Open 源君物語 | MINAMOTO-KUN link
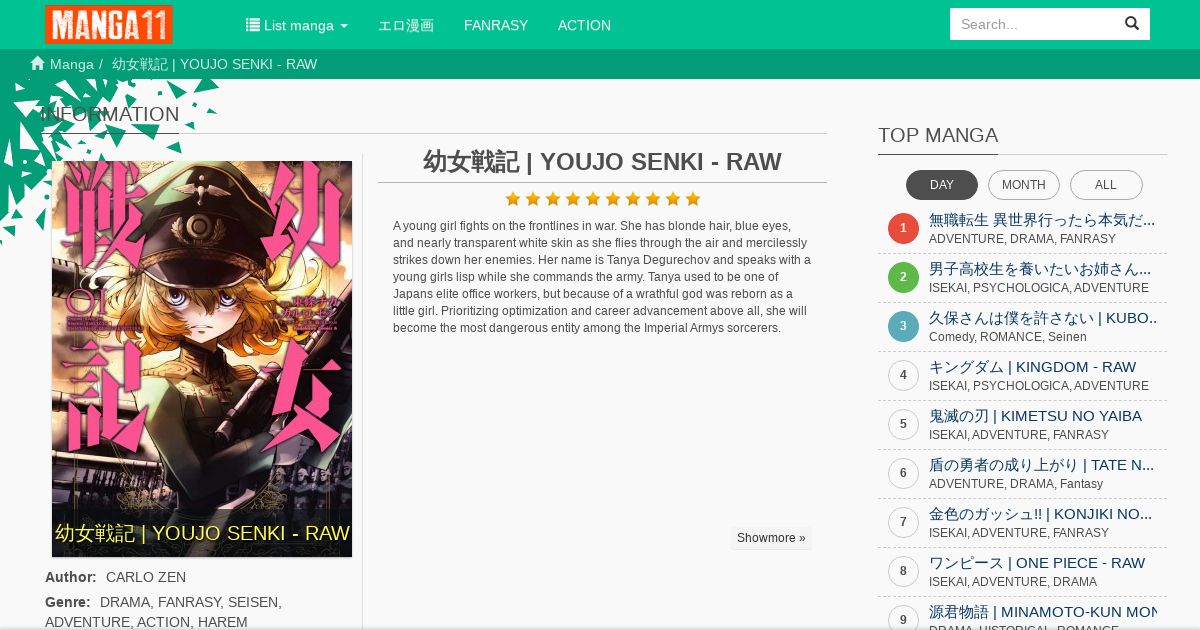Image resolution: width=1200 pixels, height=630 pixels. click(x=1043, y=612)
